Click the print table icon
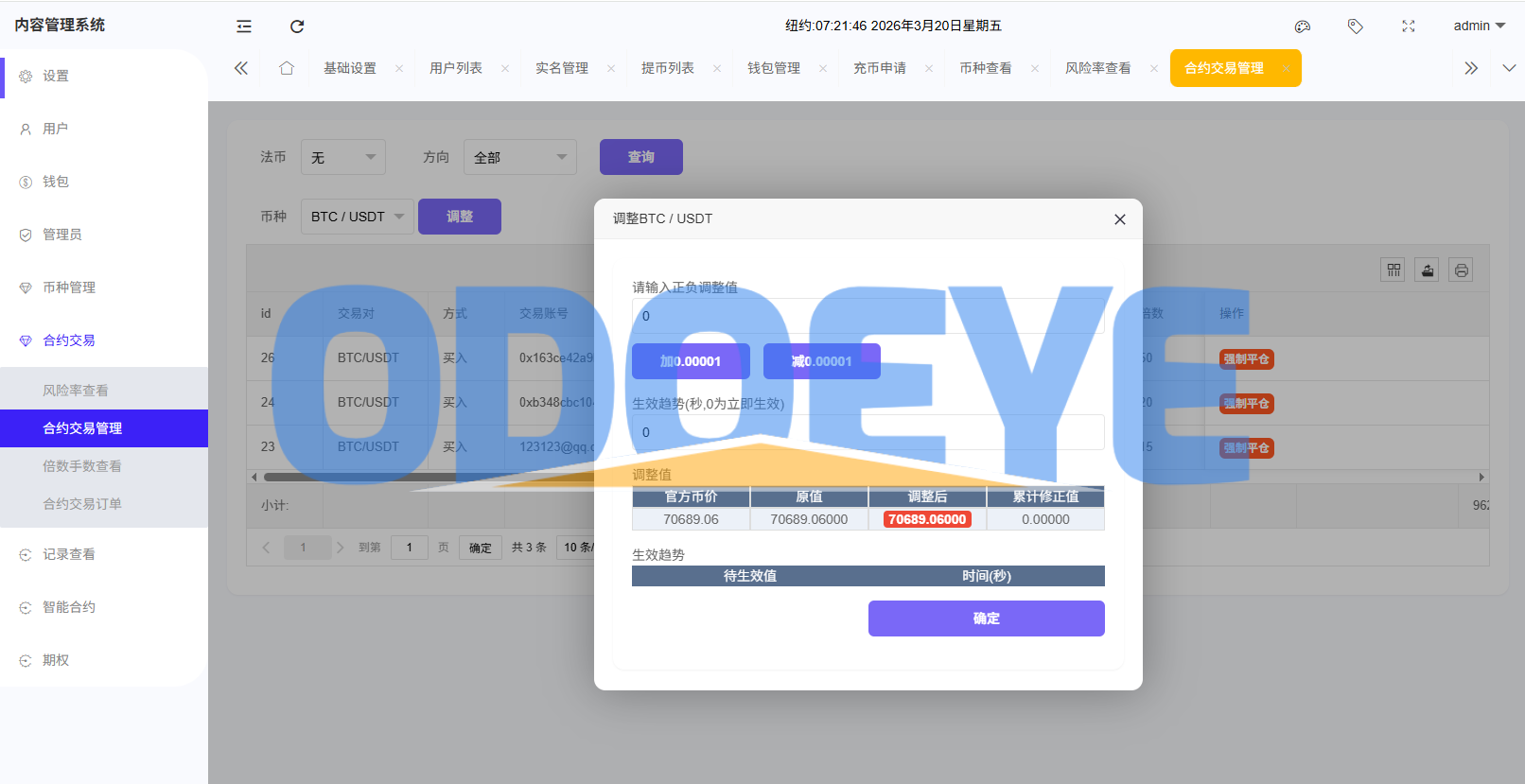This screenshot has width=1525, height=784. [1462, 270]
